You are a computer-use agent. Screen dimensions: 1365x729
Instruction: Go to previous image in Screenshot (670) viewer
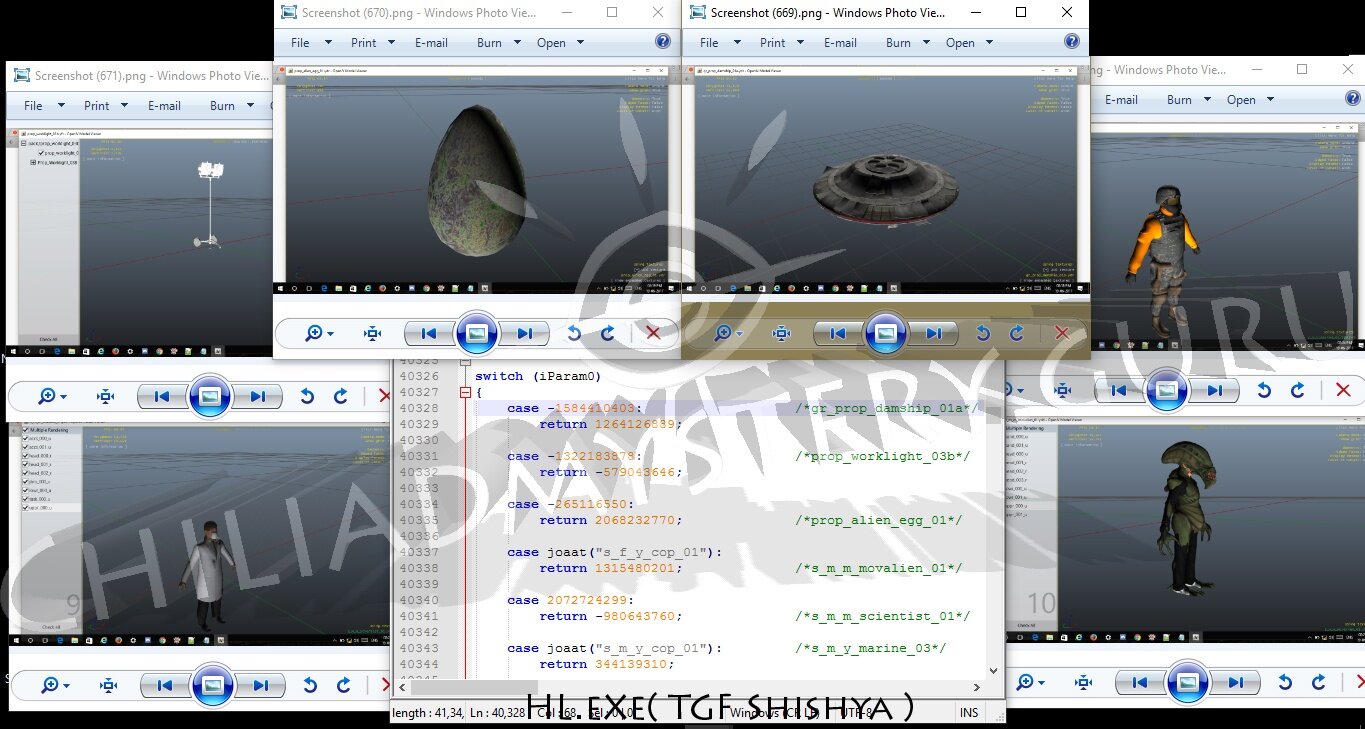click(429, 333)
